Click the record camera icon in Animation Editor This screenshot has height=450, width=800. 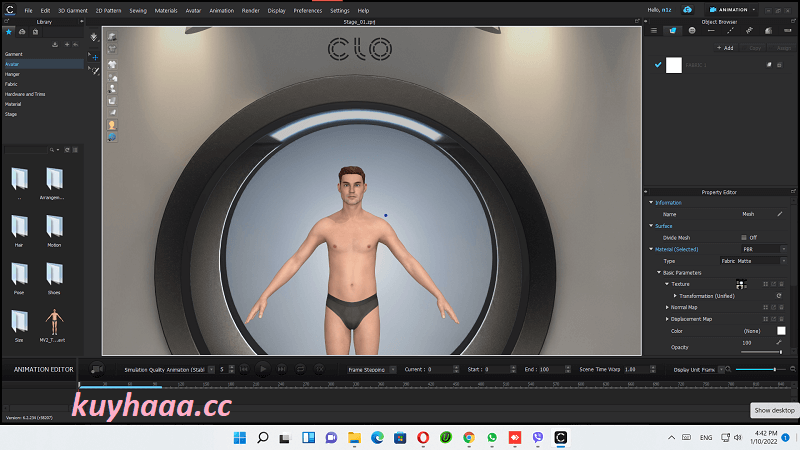tap(96, 369)
